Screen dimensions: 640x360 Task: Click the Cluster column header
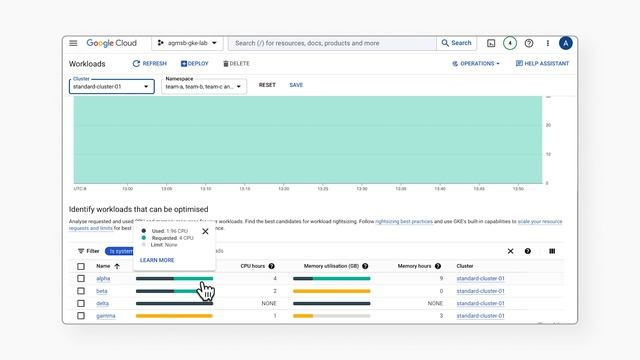pyautogui.click(x=464, y=266)
